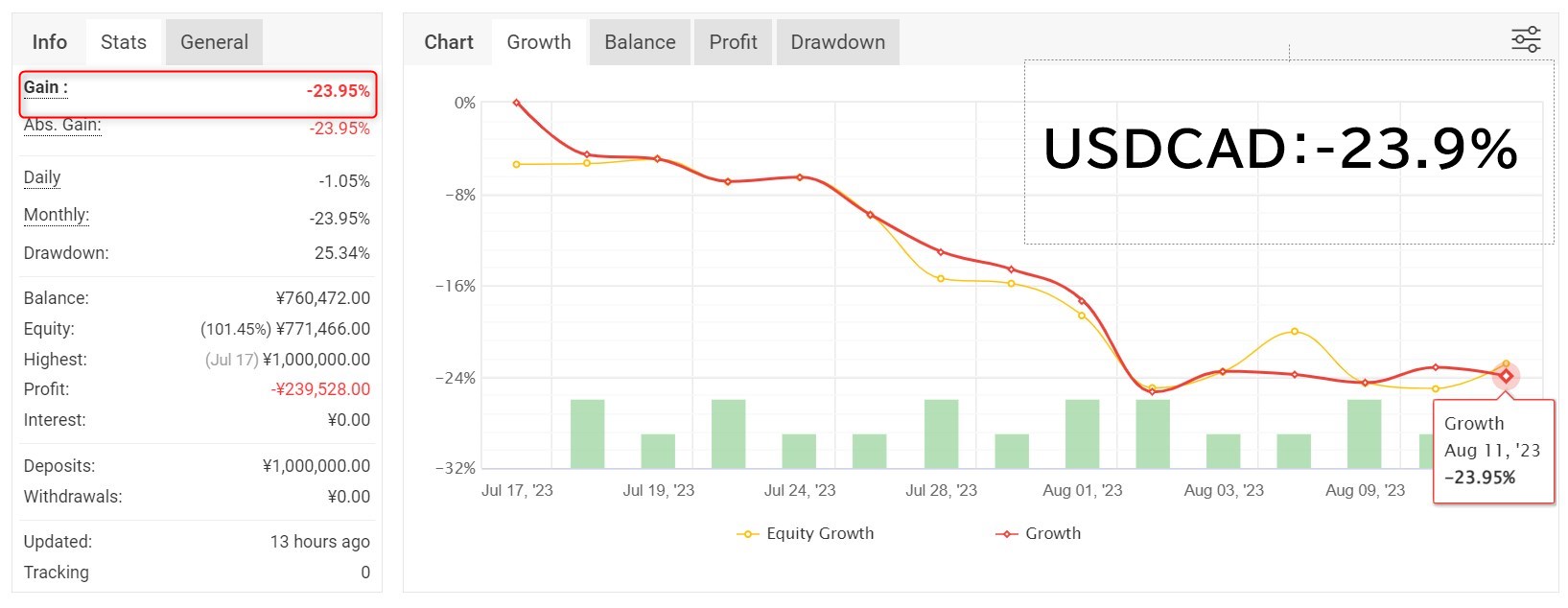
Task: Switch to the Stats tab
Action: tap(124, 42)
